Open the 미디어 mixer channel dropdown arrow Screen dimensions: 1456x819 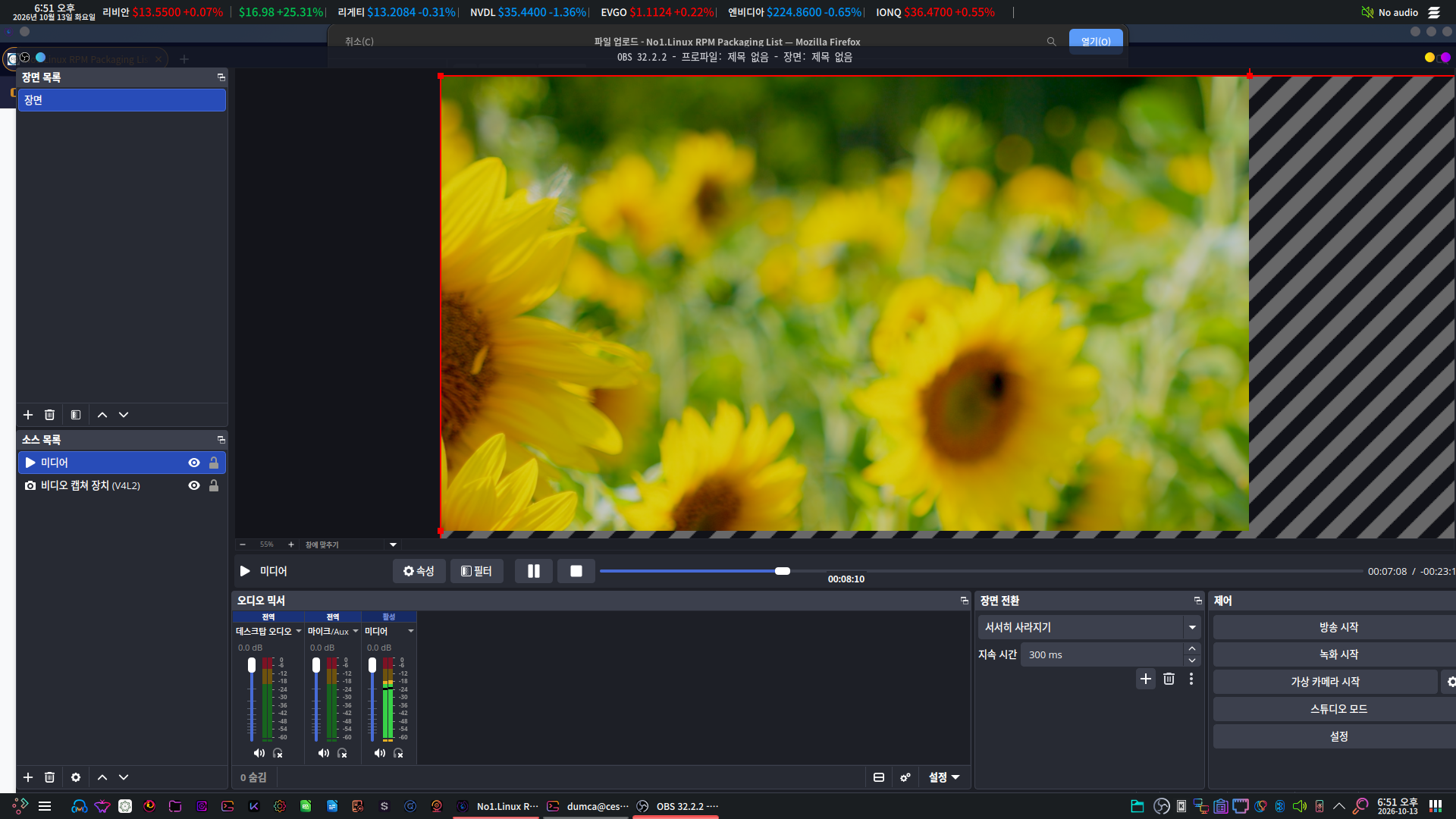[x=411, y=631]
